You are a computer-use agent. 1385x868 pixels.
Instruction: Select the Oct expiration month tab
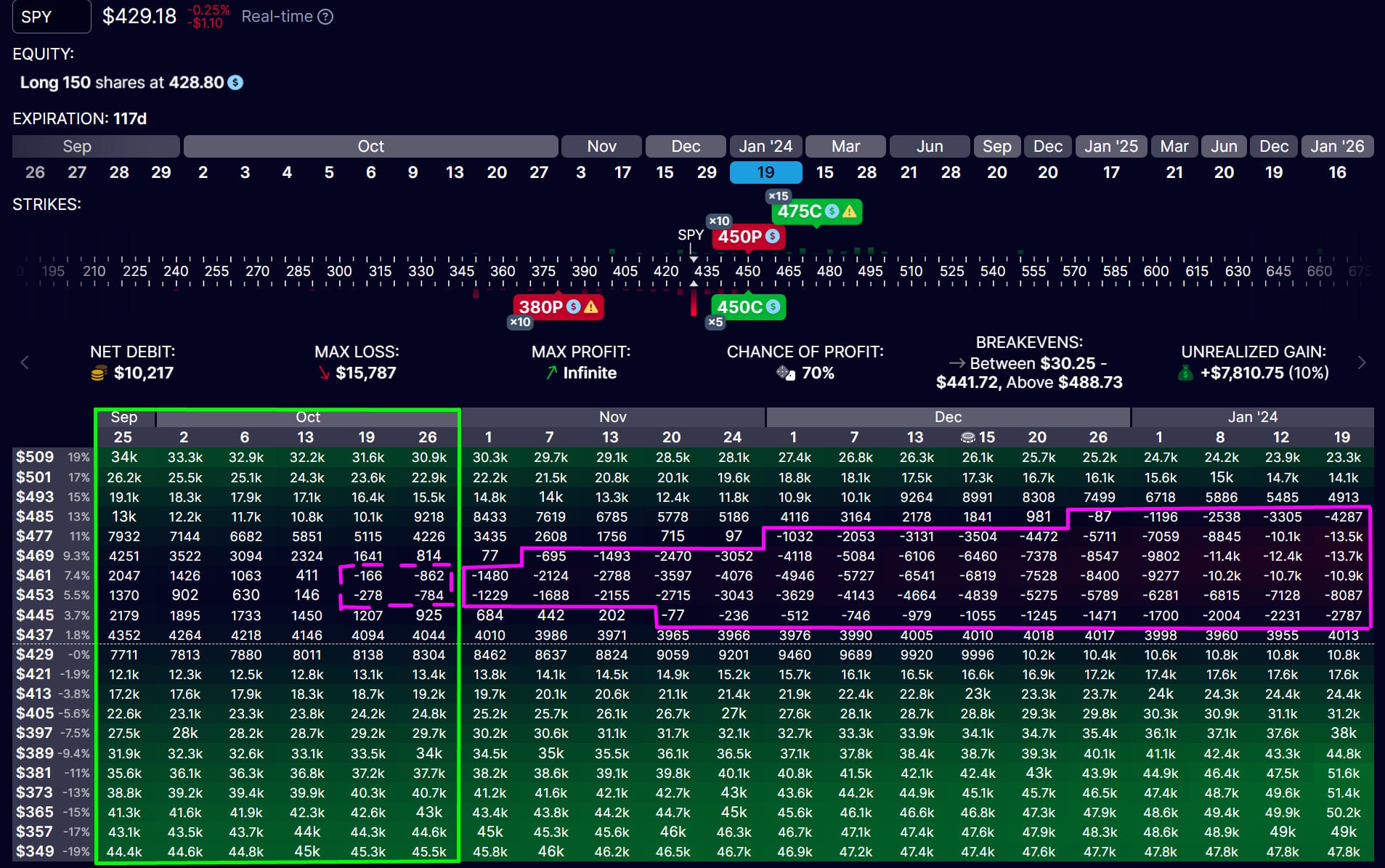pyautogui.click(x=370, y=146)
